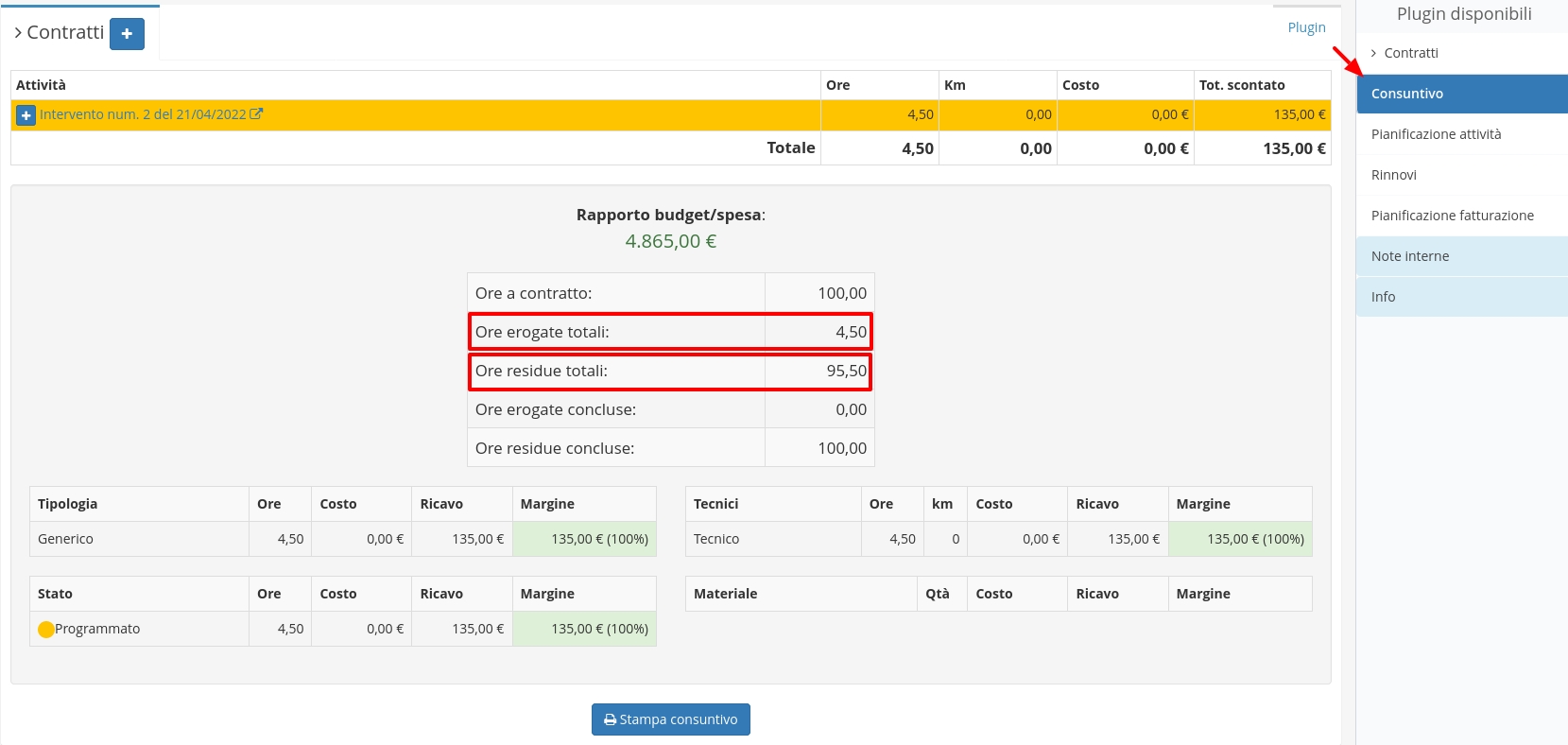The width and height of the screenshot is (1568, 745).
Task: Click the budget amount 4.865,00 €
Action: pos(670,241)
